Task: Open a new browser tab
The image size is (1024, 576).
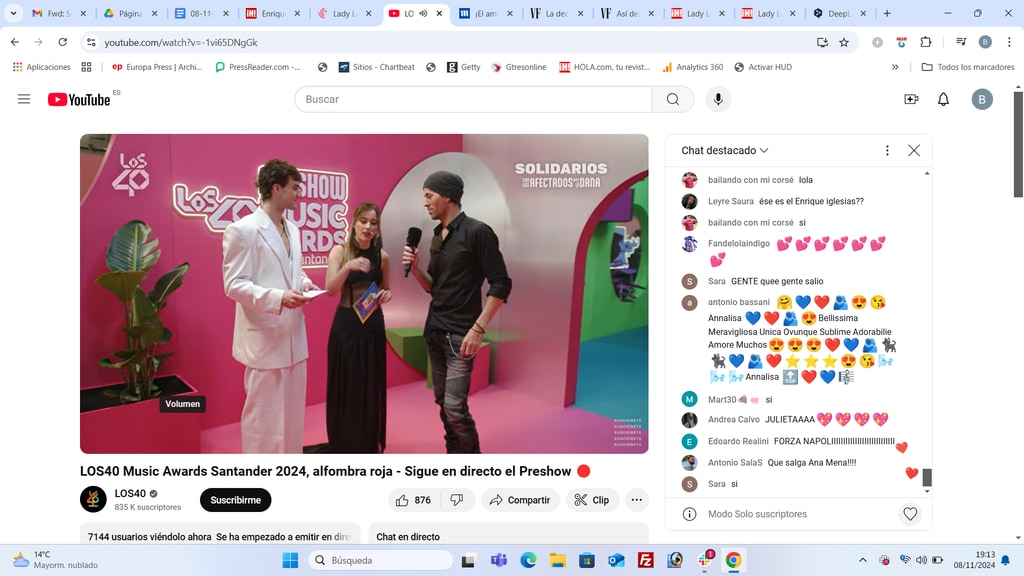Action: (x=887, y=13)
